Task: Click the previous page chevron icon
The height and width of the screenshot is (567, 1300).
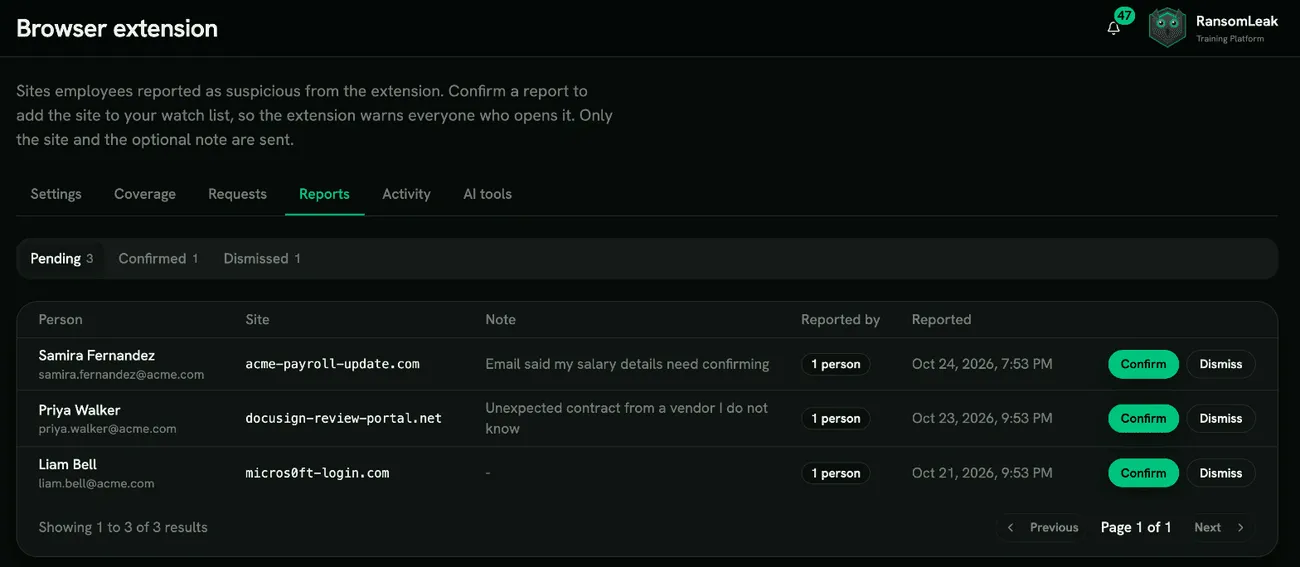Action: coord(1010,527)
